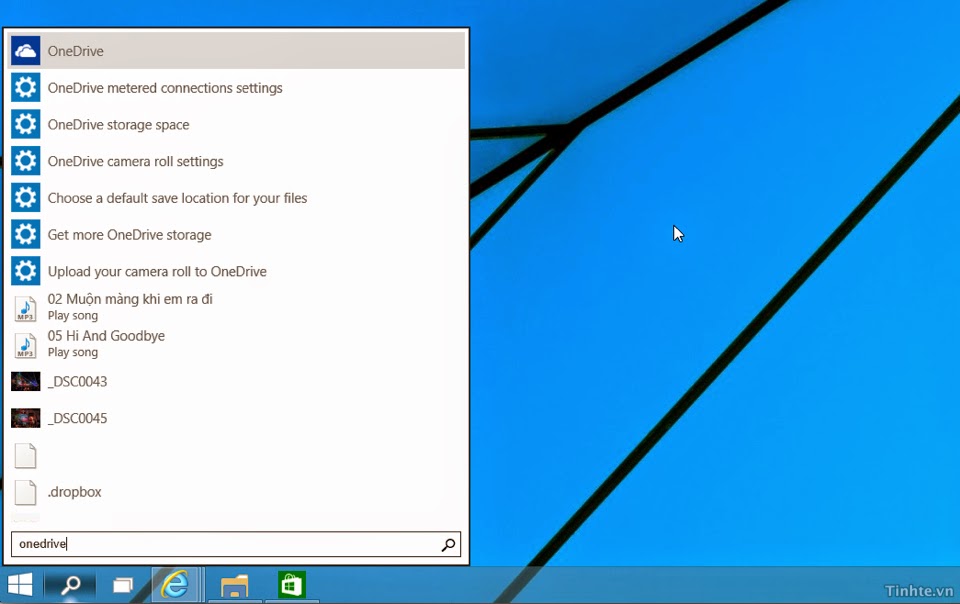This screenshot has height=604, width=960.
Task: Open Get more OneDrive storage result
Action: [x=129, y=235]
